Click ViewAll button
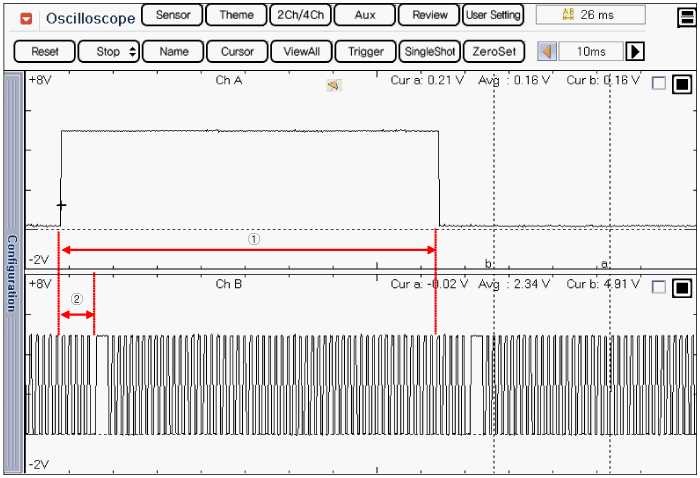 pos(302,51)
